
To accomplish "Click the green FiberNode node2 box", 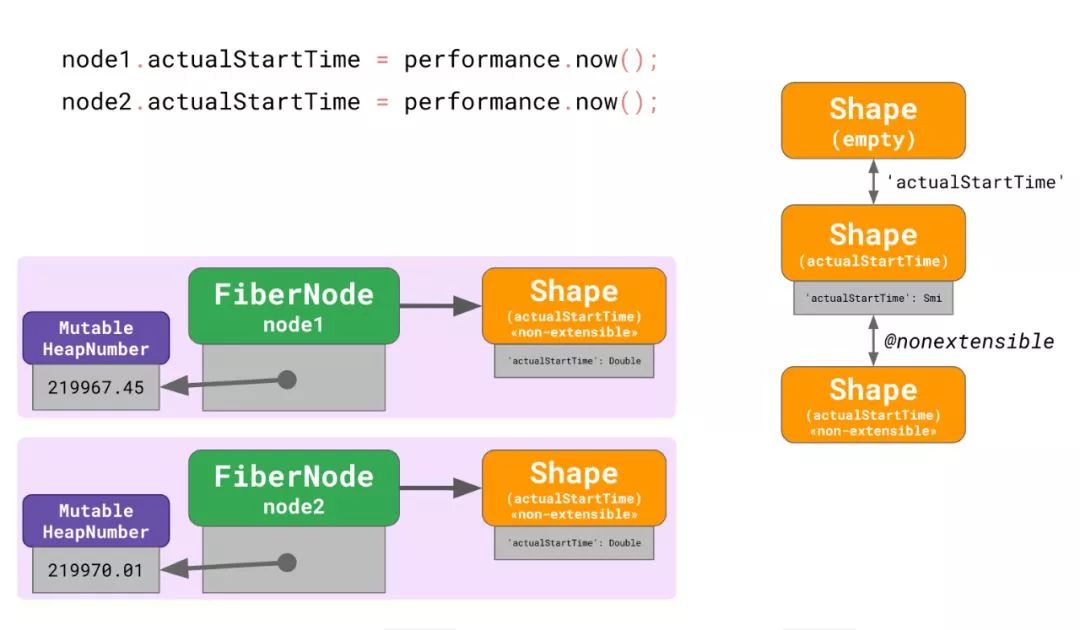I will [294, 488].
